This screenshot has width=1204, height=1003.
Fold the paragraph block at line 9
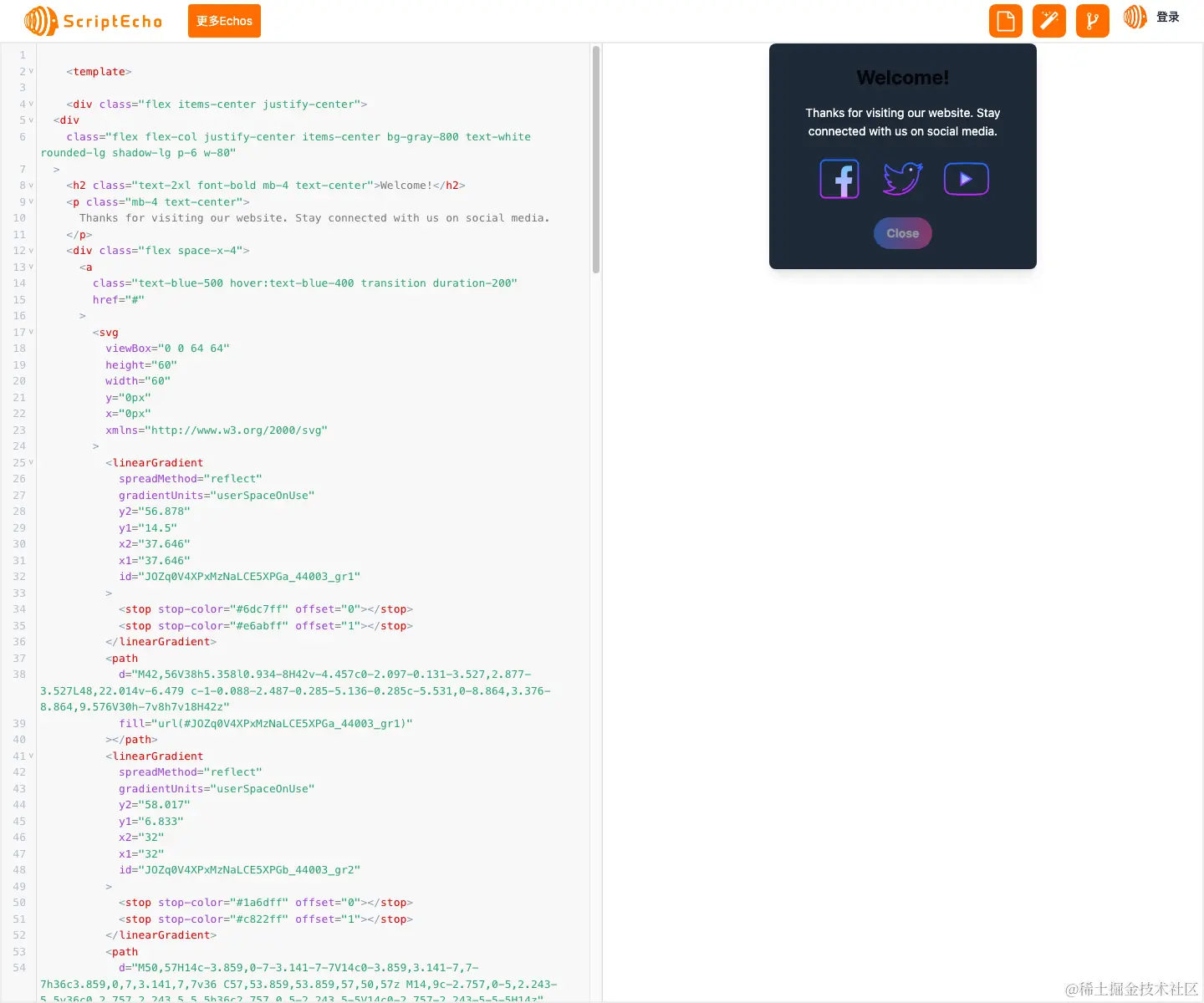click(x=31, y=201)
